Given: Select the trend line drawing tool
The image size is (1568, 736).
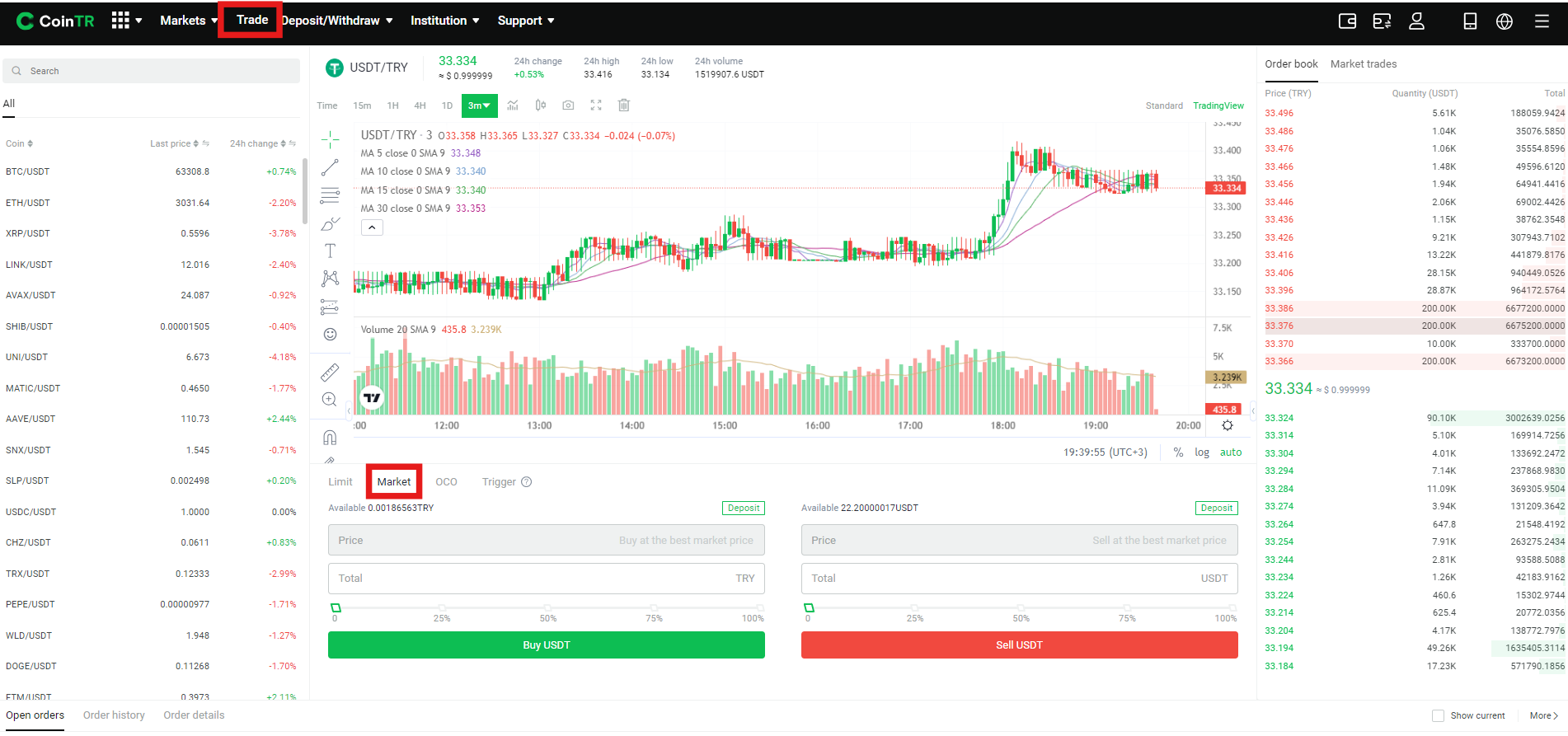Looking at the screenshot, I should pyautogui.click(x=330, y=167).
